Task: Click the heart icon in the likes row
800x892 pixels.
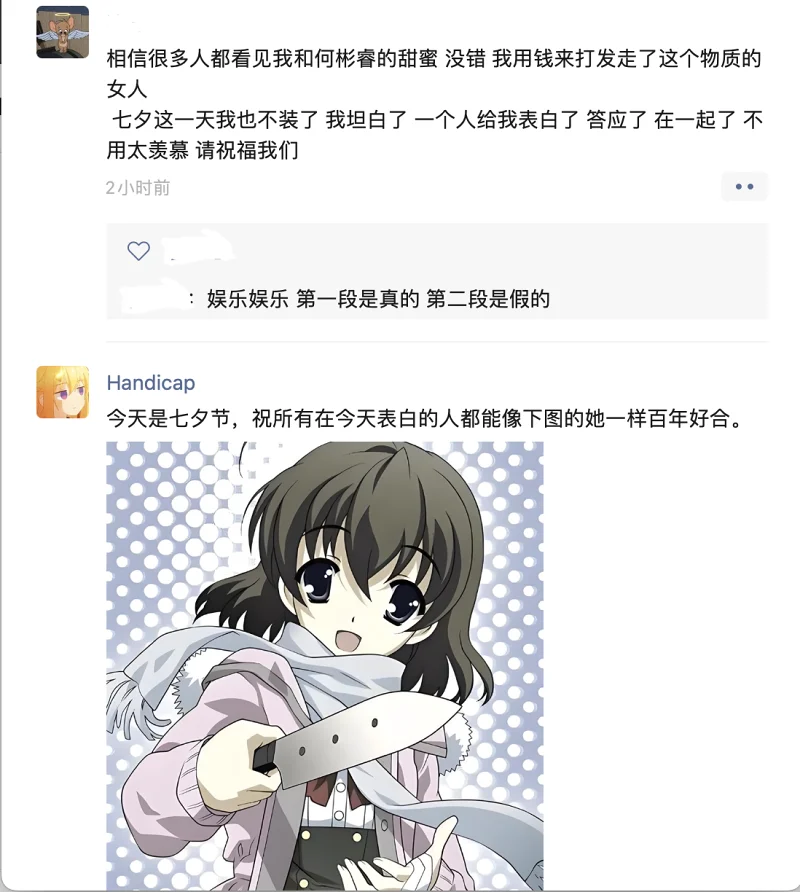Action: coord(138,251)
